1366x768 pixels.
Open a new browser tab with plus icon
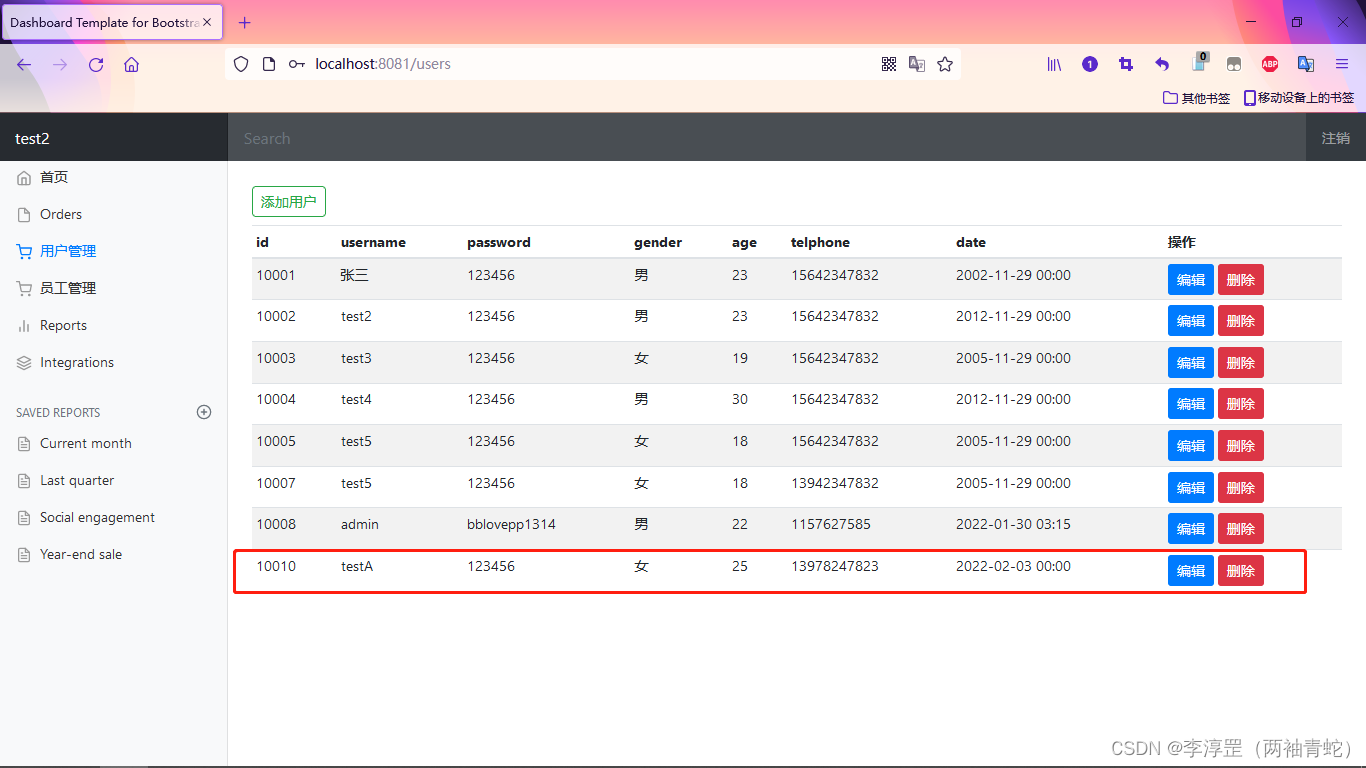click(x=245, y=22)
